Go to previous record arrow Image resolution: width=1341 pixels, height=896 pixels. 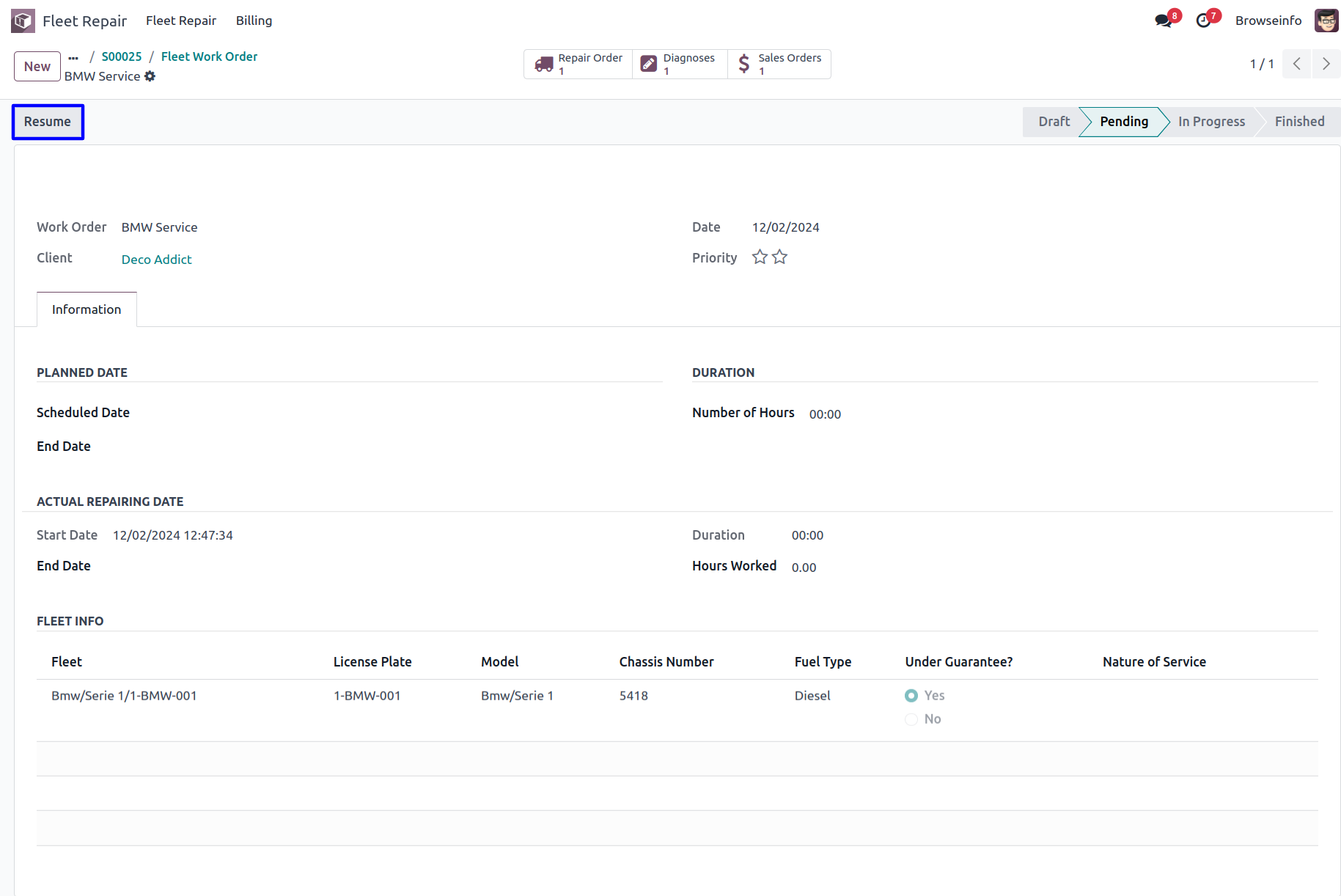tap(1297, 64)
